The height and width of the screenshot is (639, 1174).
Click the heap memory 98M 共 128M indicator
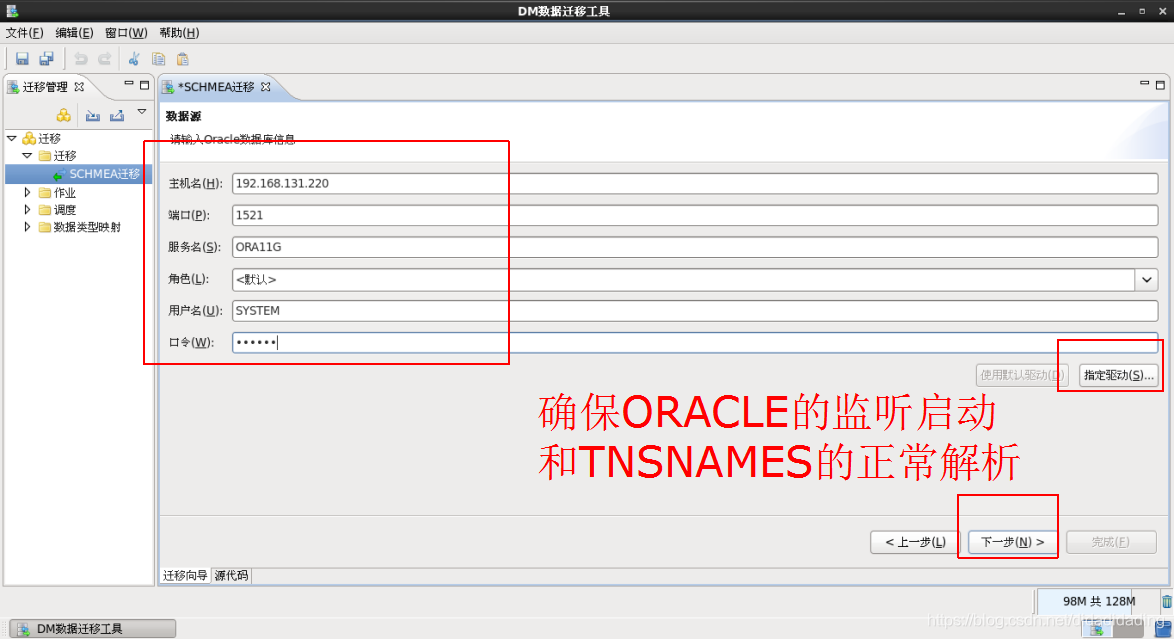[x=1098, y=601]
